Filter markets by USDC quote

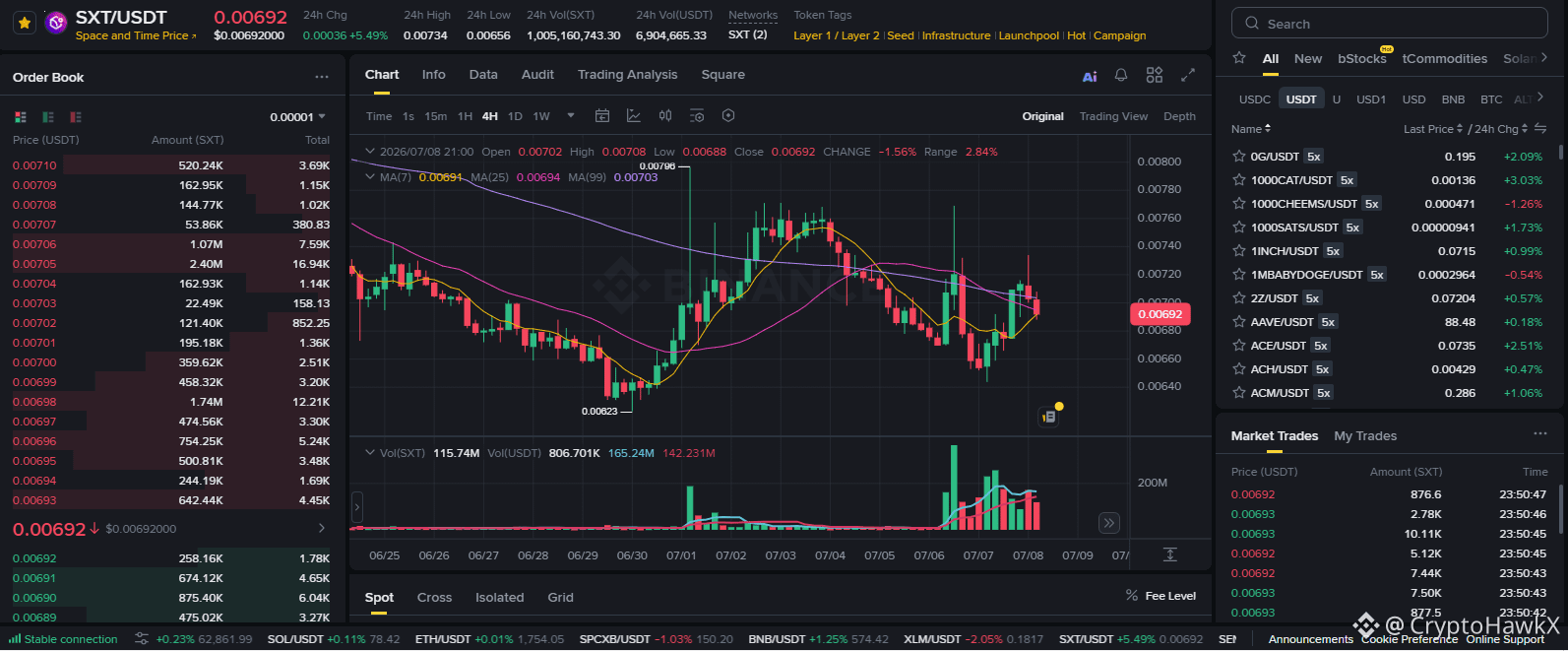[1254, 99]
